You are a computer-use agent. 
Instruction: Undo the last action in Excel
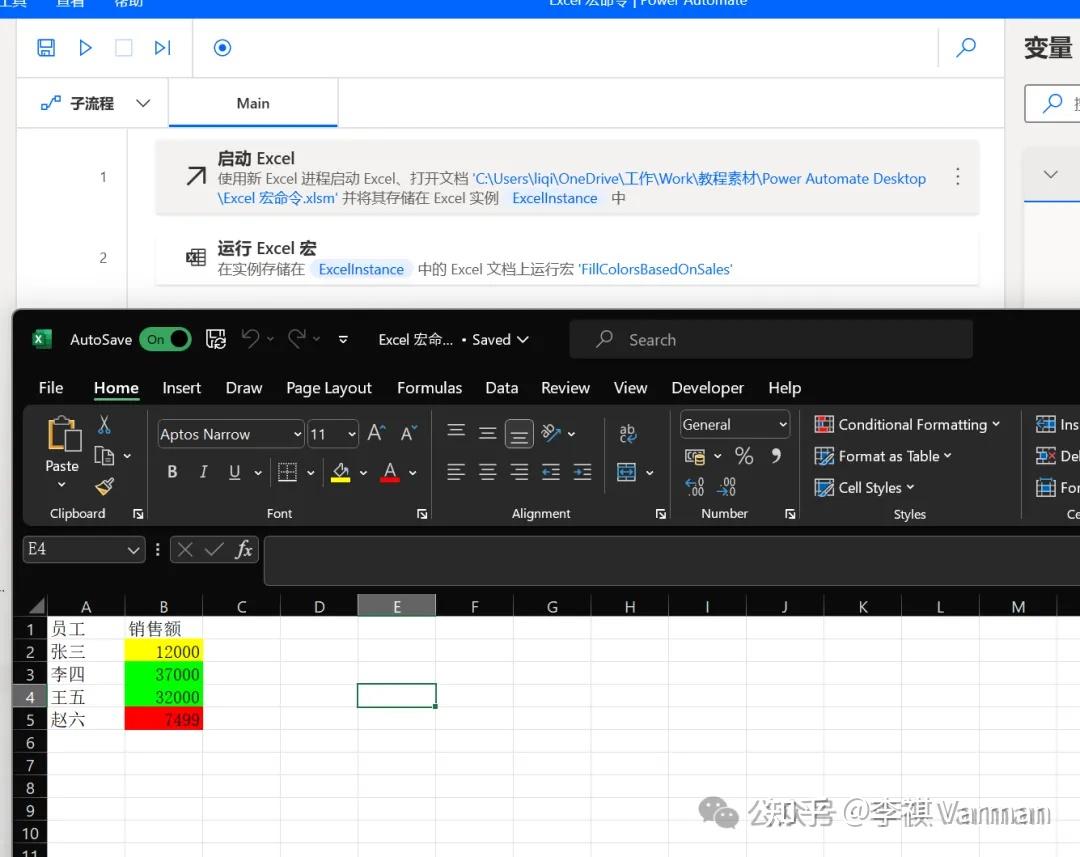[251, 338]
